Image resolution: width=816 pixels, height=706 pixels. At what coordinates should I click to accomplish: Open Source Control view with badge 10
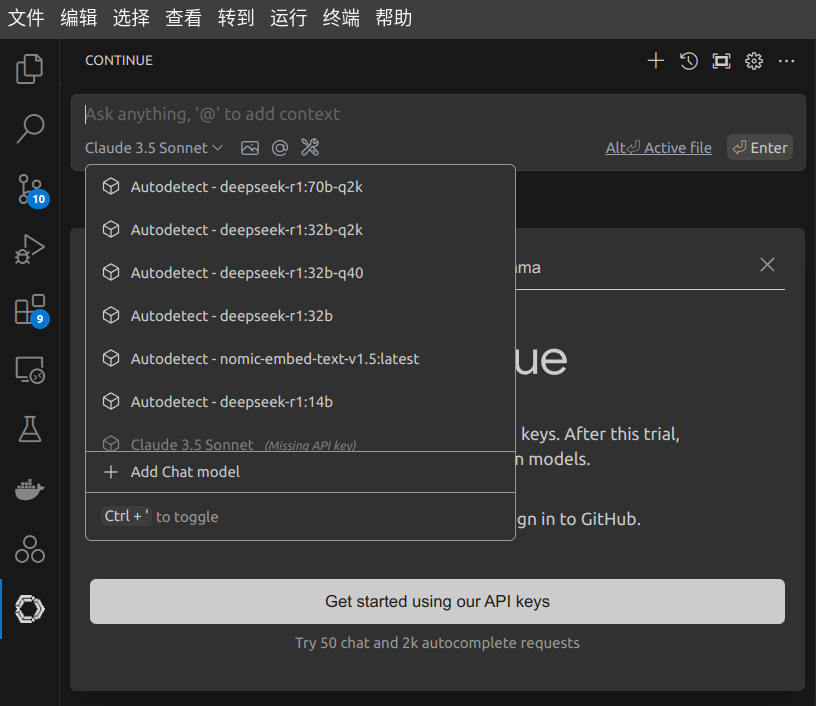[x=31, y=190]
